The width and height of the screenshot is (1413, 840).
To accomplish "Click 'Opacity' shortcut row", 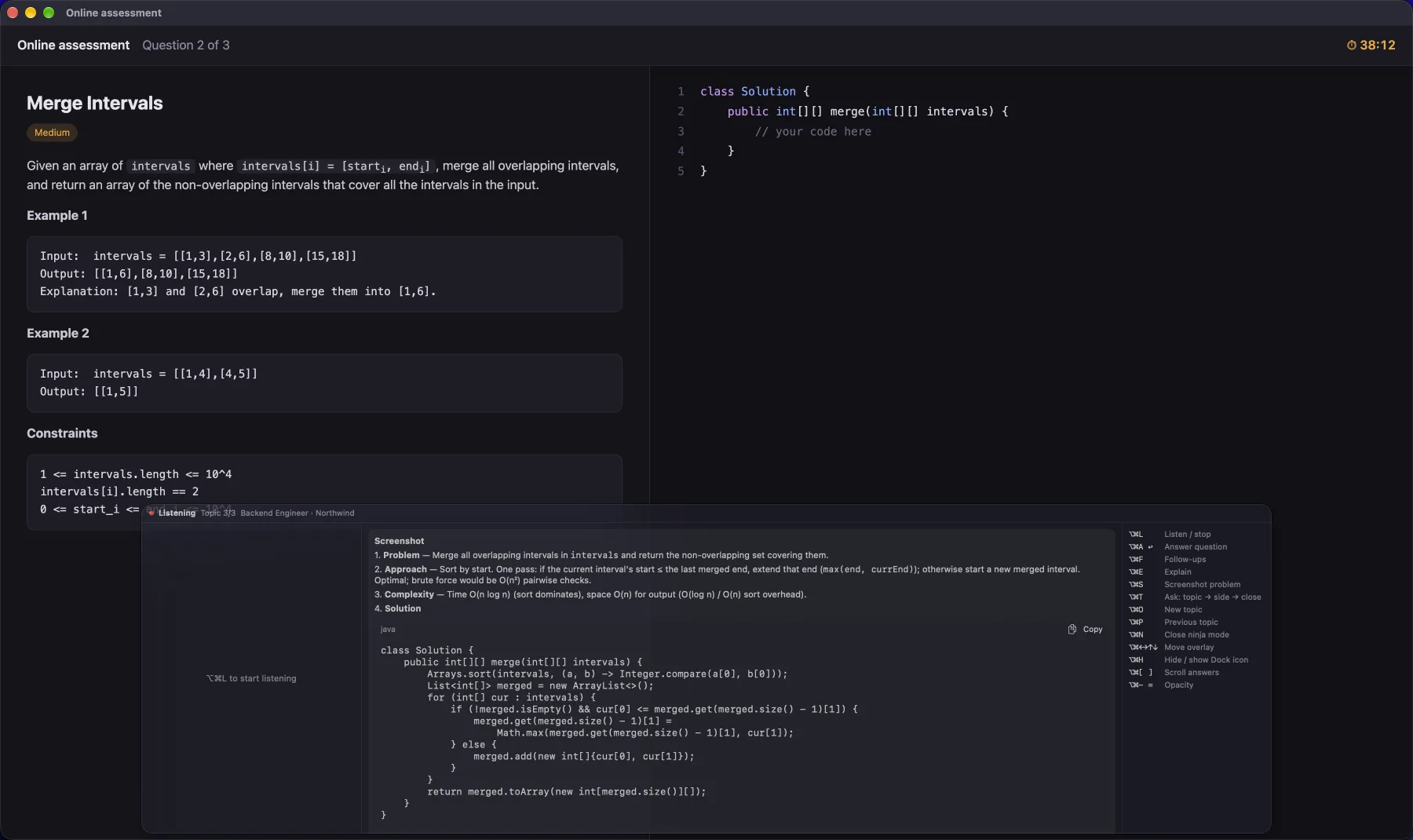I will 1196,685.
